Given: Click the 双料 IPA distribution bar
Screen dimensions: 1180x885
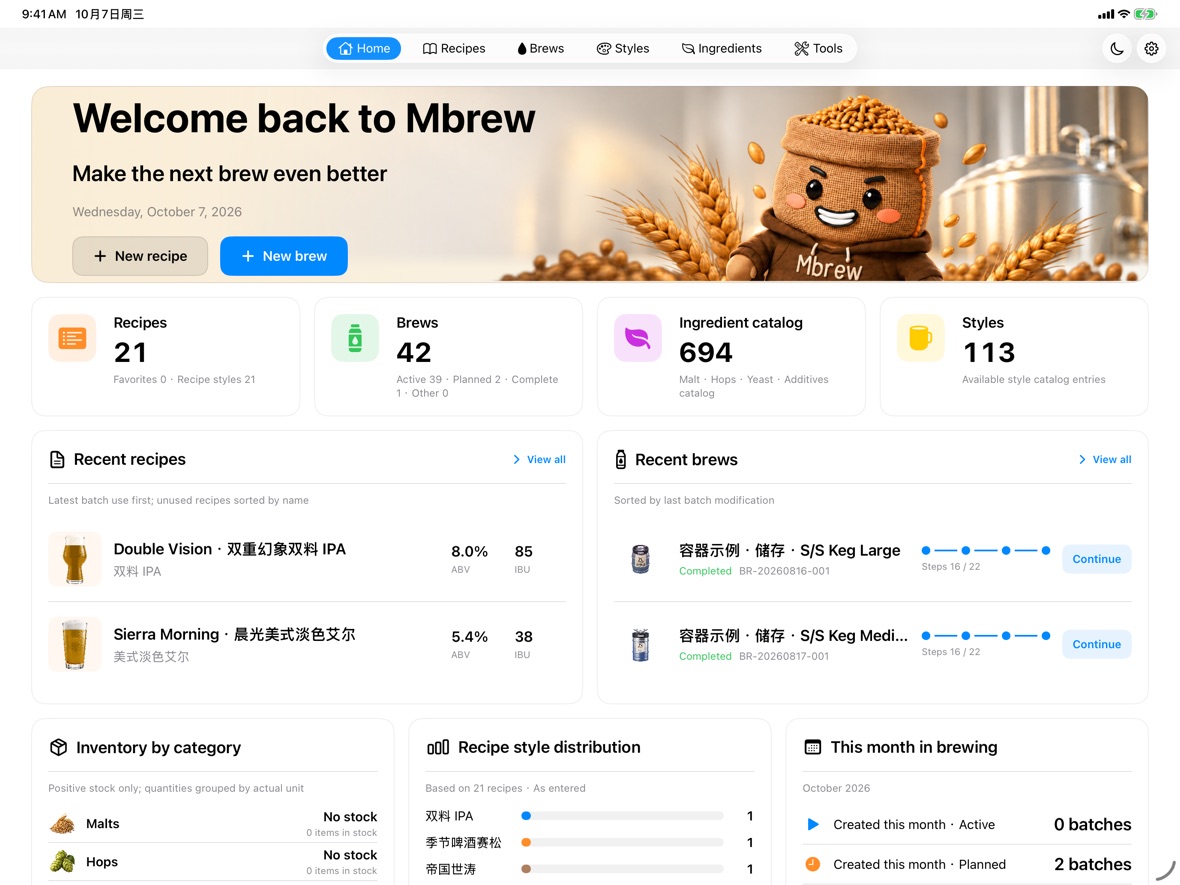Looking at the screenshot, I should (622, 816).
